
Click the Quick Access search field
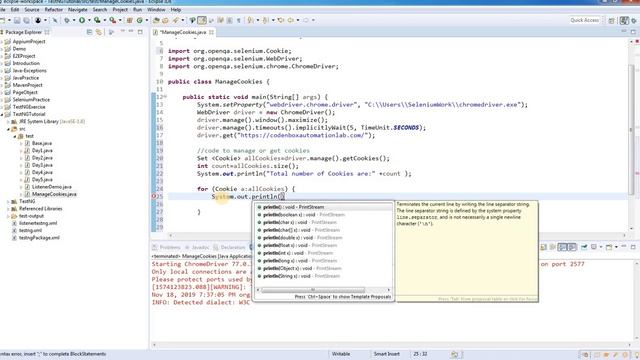(584, 20)
